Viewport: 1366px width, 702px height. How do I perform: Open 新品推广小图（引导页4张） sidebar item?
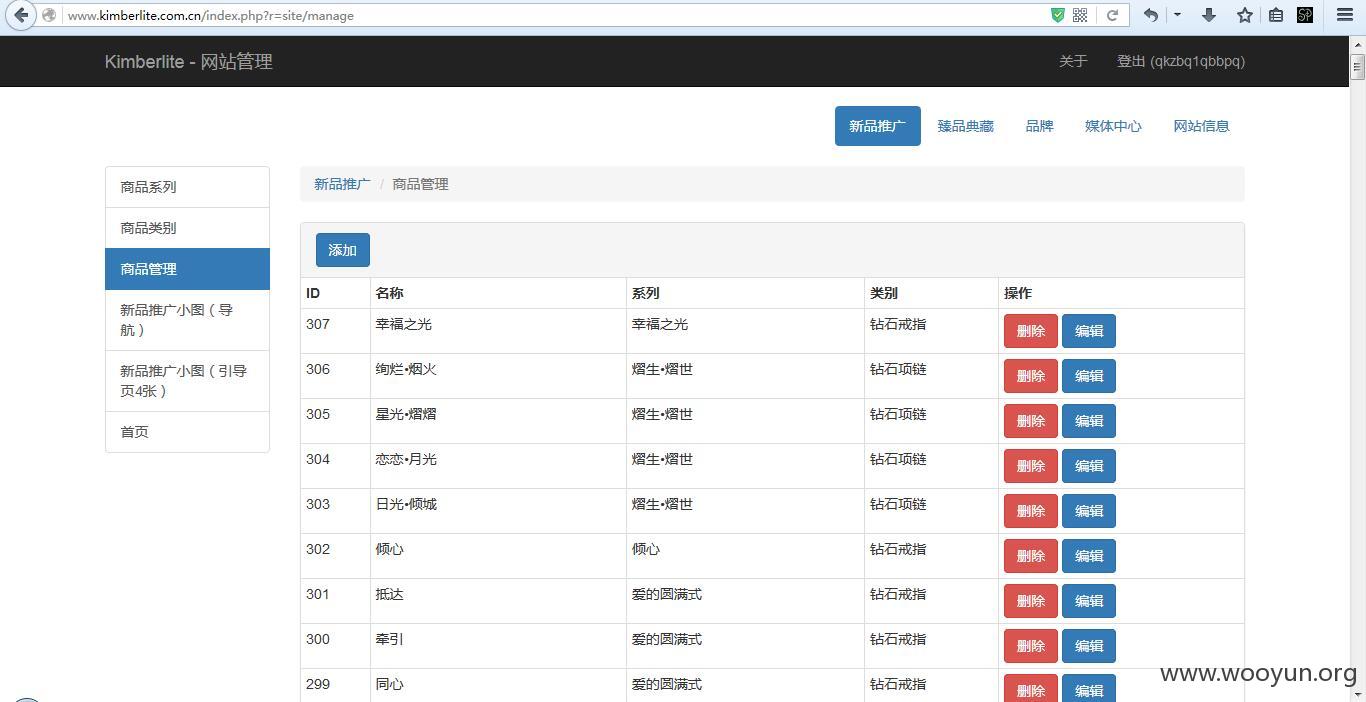187,381
